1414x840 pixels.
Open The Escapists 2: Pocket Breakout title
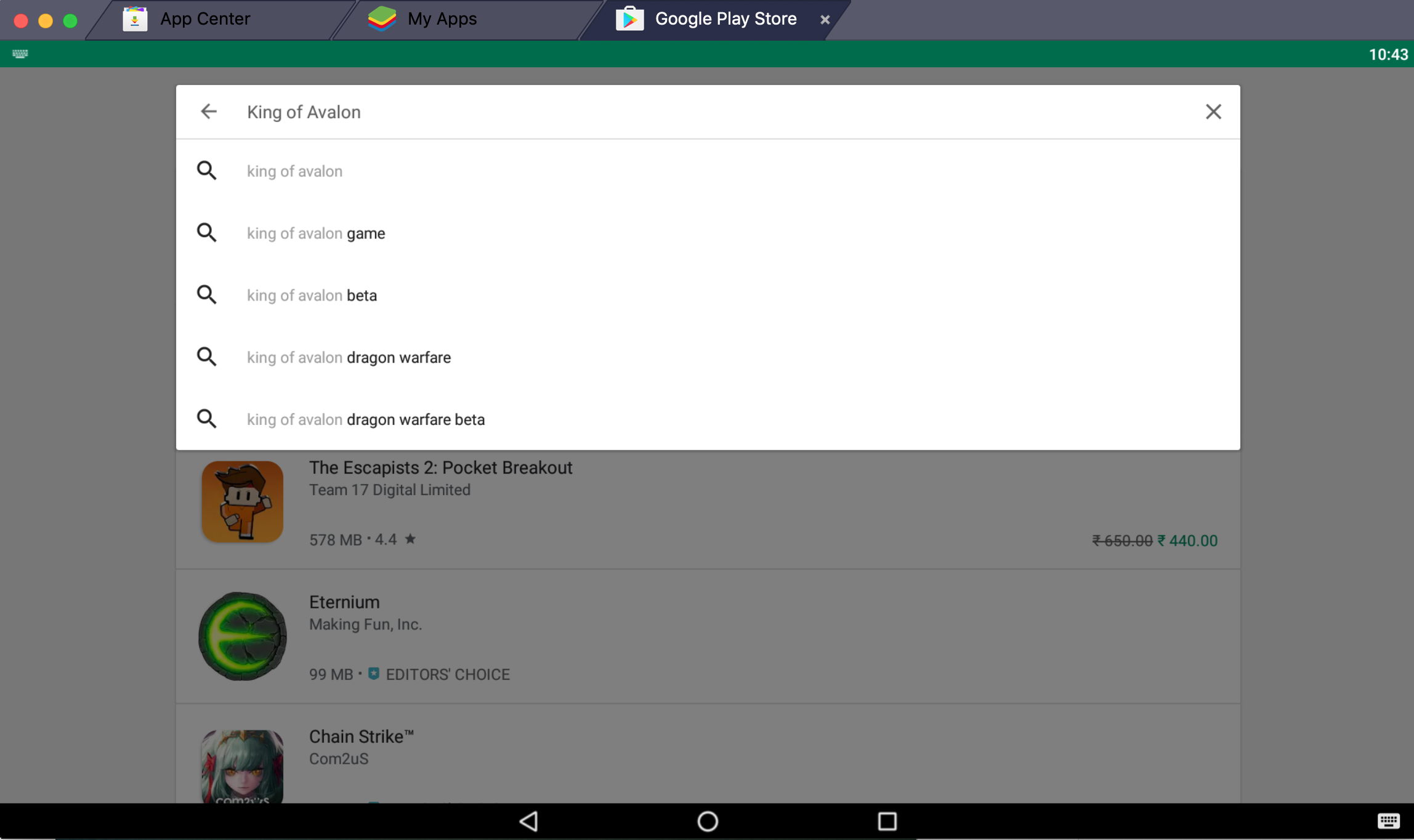441,467
